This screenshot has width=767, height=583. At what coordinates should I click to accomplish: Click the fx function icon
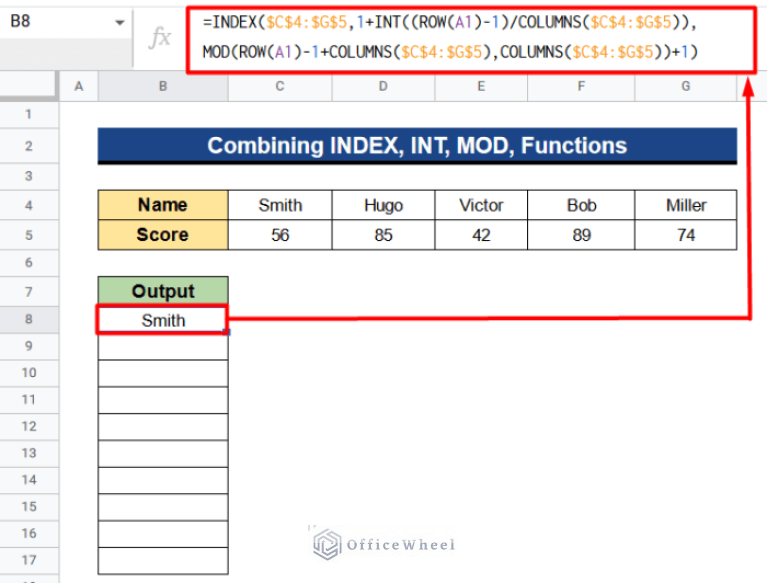pyautogui.click(x=159, y=38)
